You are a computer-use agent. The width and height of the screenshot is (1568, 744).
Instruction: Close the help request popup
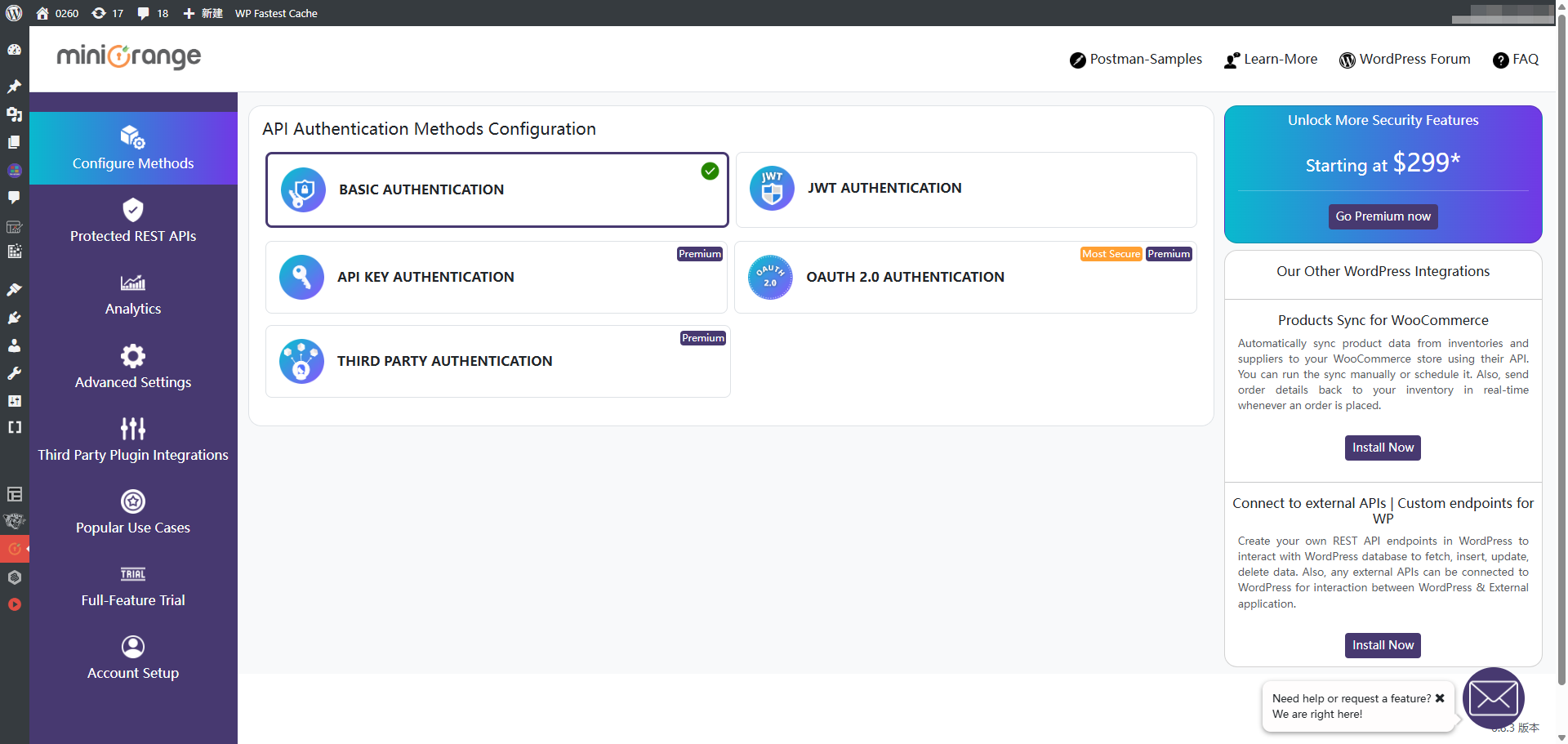coord(1440,698)
